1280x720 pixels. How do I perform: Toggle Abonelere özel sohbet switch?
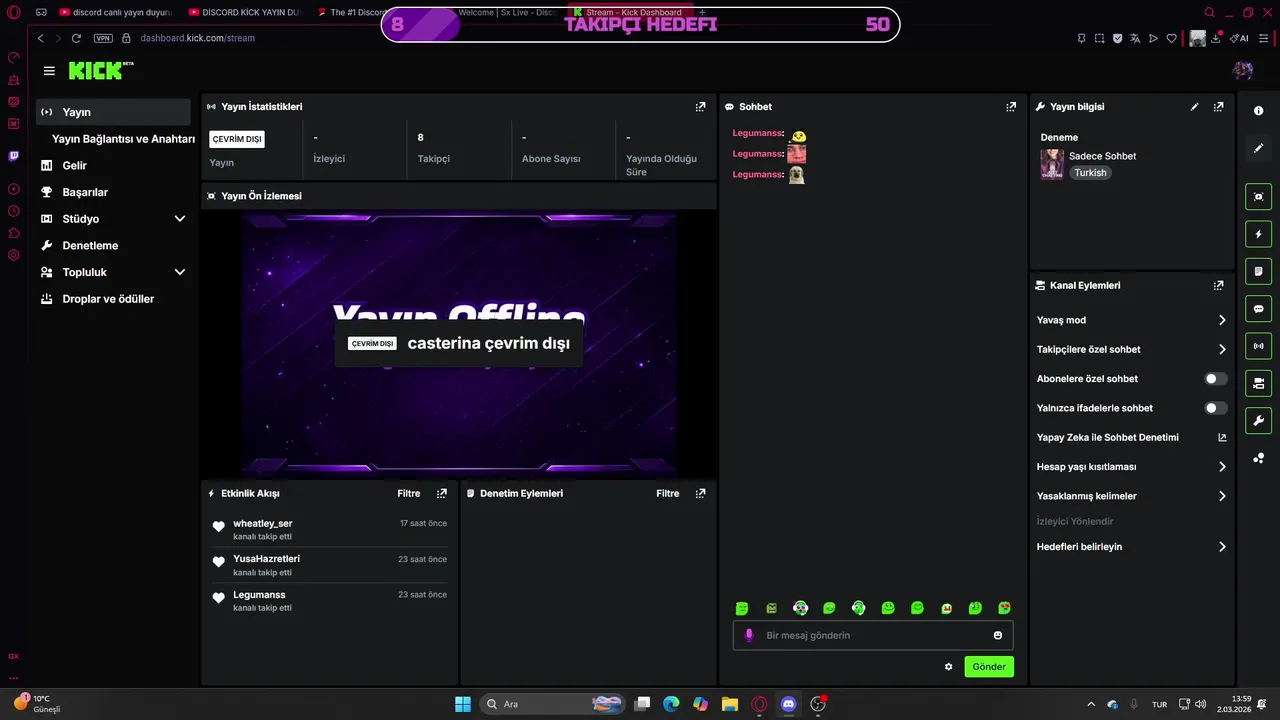pyautogui.click(x=1216, y=379)
